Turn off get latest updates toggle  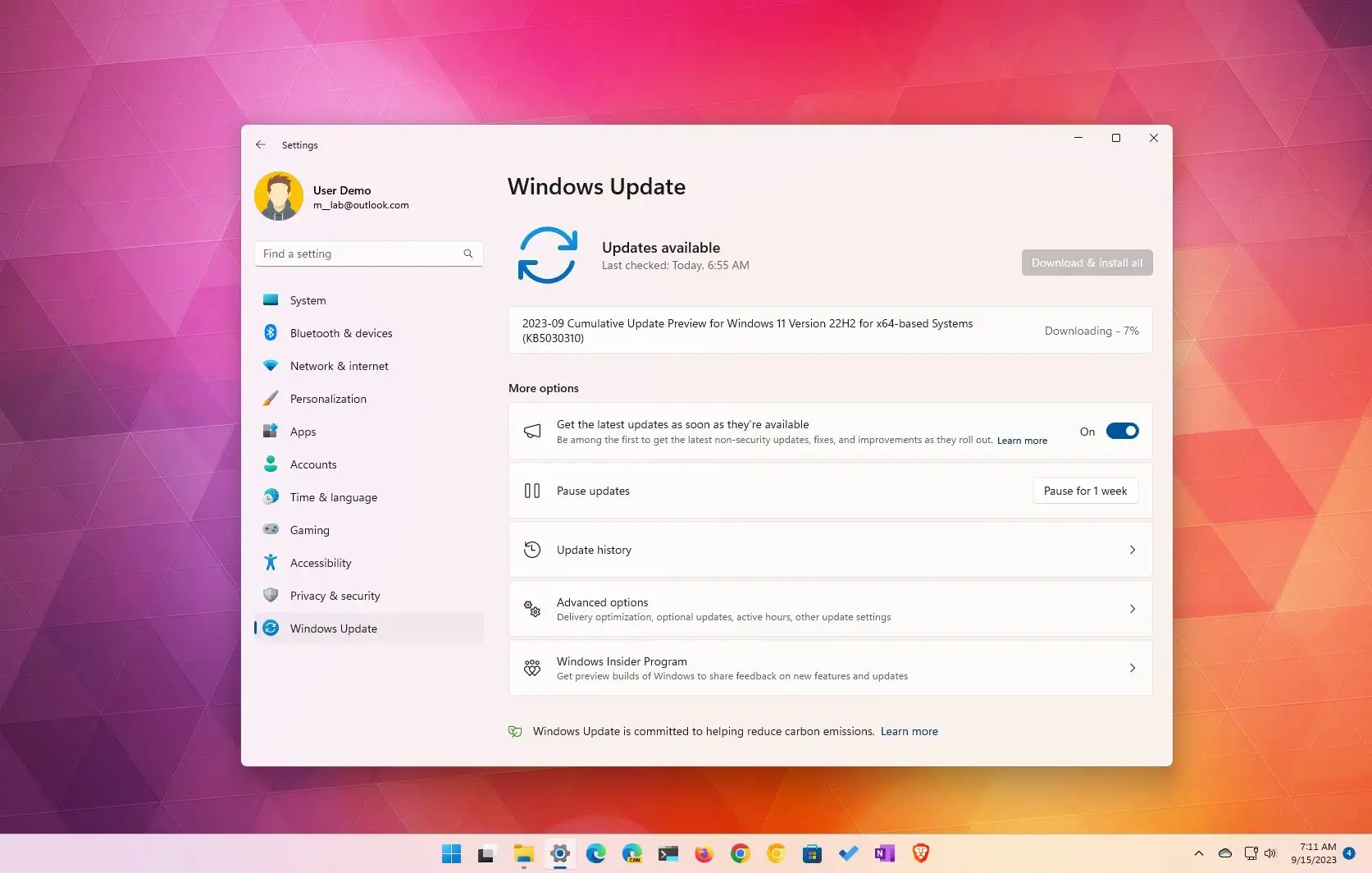coord(1122,432)
